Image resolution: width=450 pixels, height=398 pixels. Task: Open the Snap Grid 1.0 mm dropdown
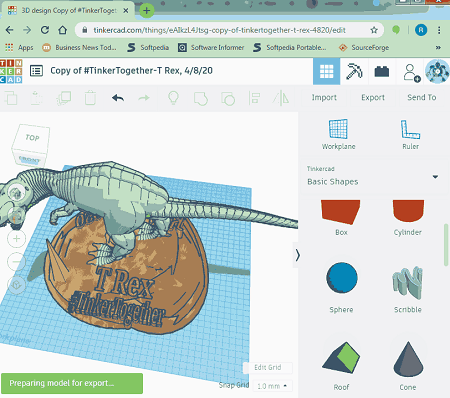272,386
